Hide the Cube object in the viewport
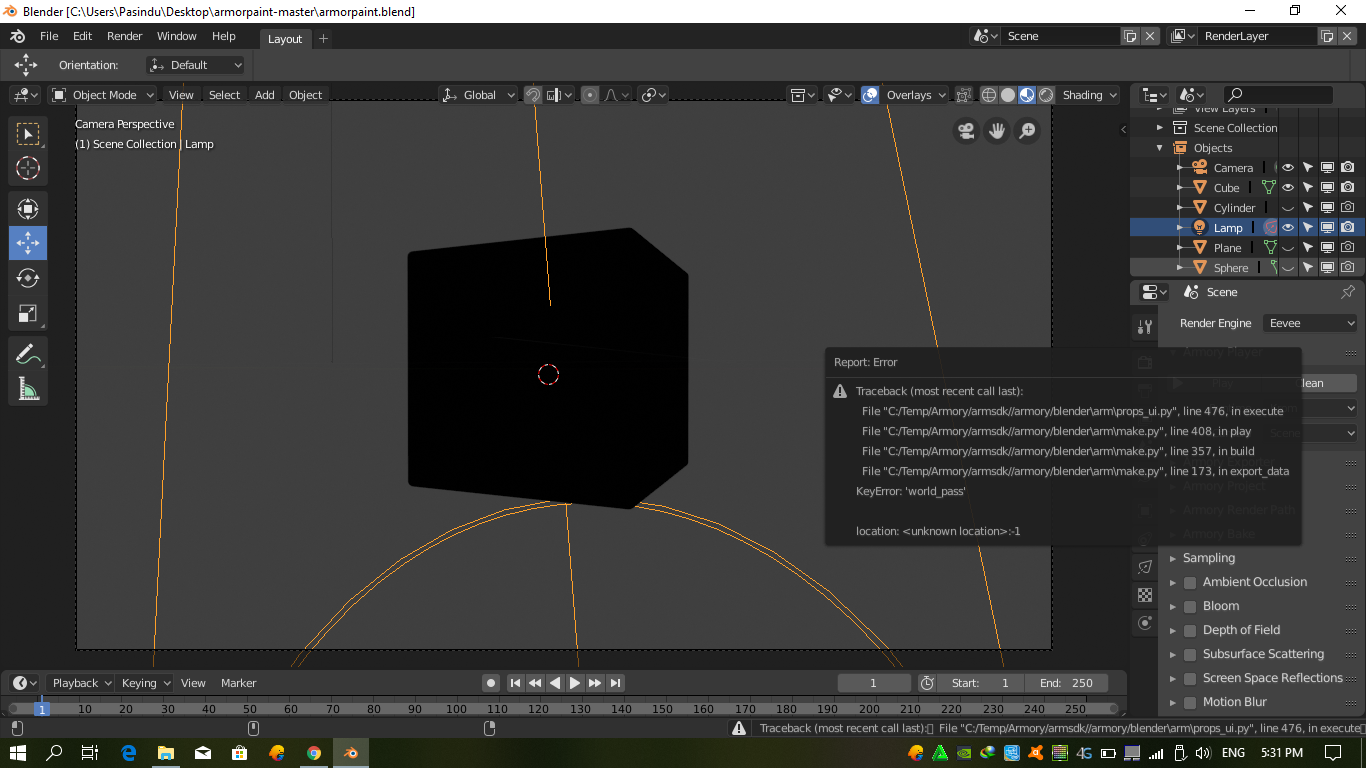The width and height of the screenshot is (1366, 768). coord(1287,187)
